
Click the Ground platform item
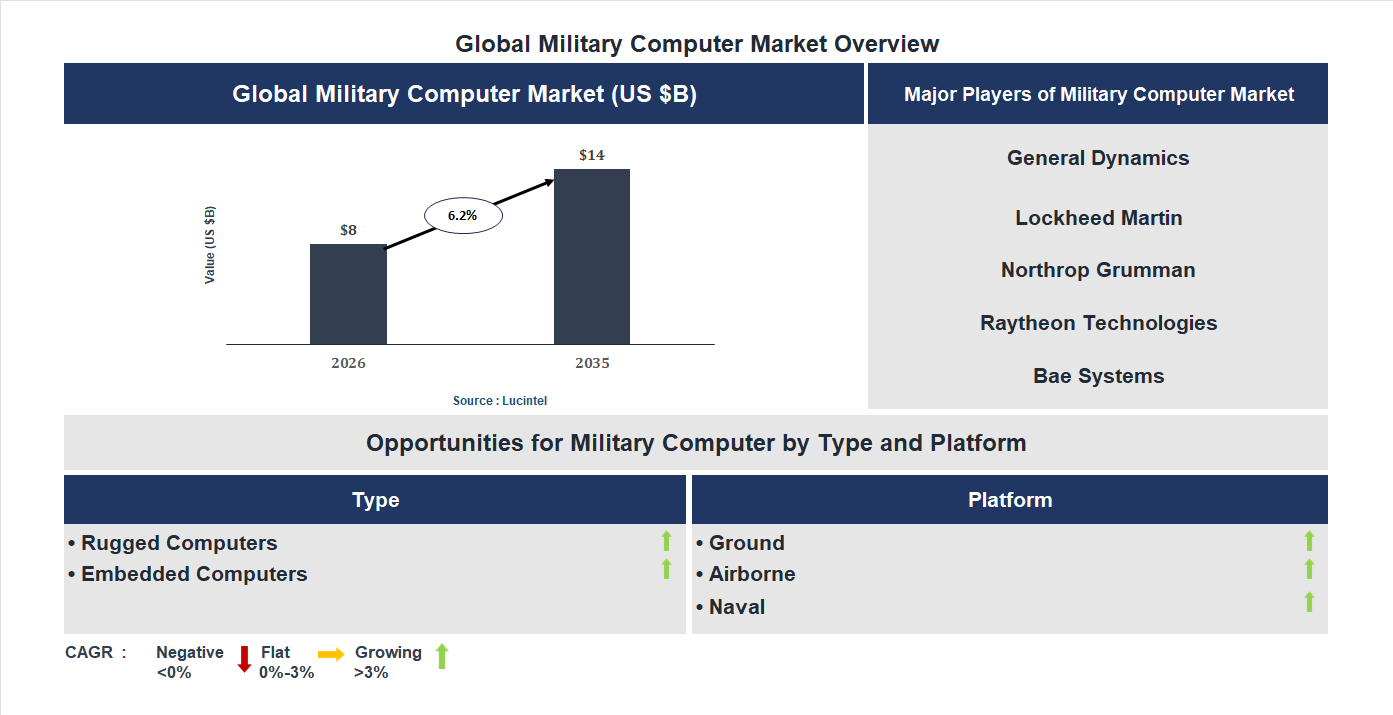click(740, 543)
